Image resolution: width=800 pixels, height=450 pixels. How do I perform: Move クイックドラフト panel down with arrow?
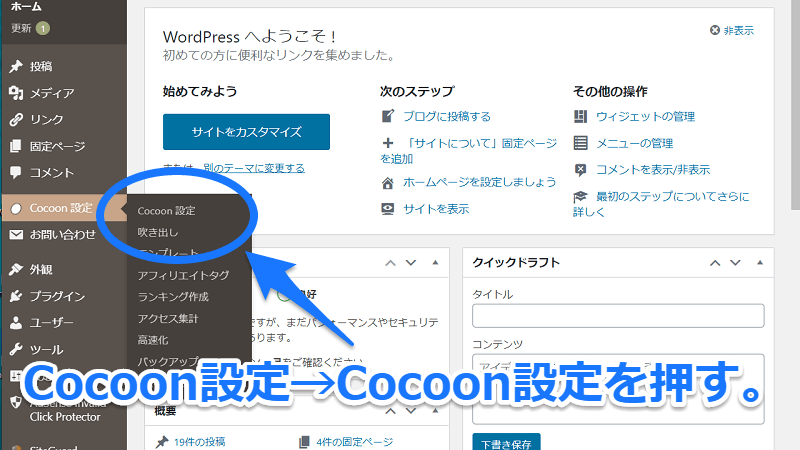point(735,263)
